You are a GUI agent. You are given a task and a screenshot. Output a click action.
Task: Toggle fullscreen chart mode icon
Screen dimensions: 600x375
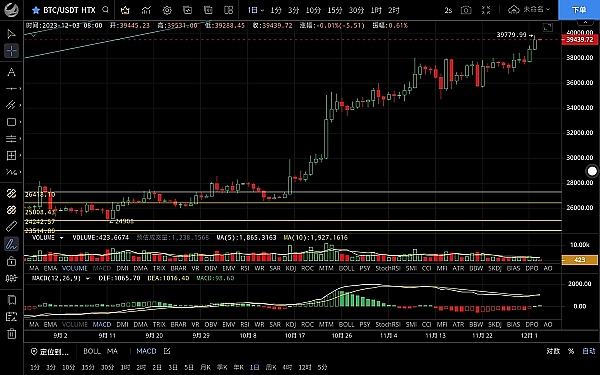point(486,10)
